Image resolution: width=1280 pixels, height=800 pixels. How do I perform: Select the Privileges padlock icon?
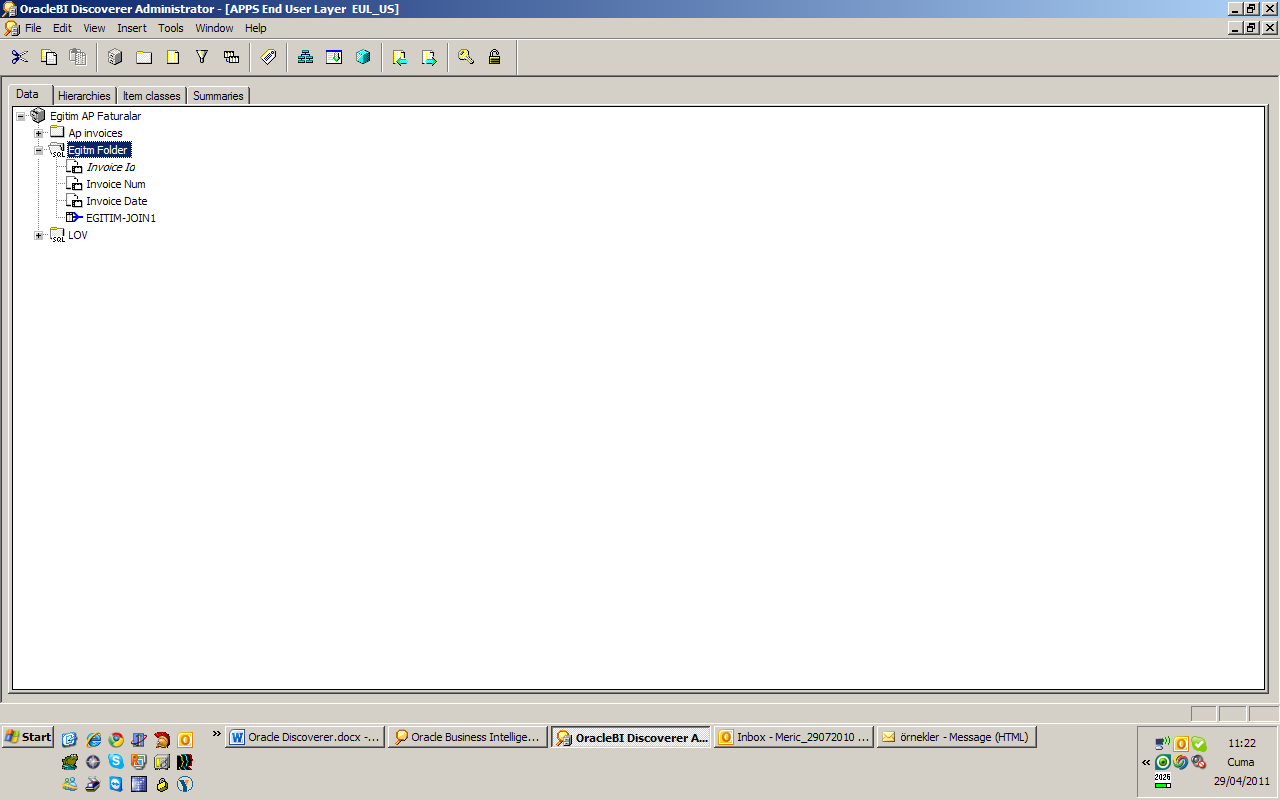(493, 57)
